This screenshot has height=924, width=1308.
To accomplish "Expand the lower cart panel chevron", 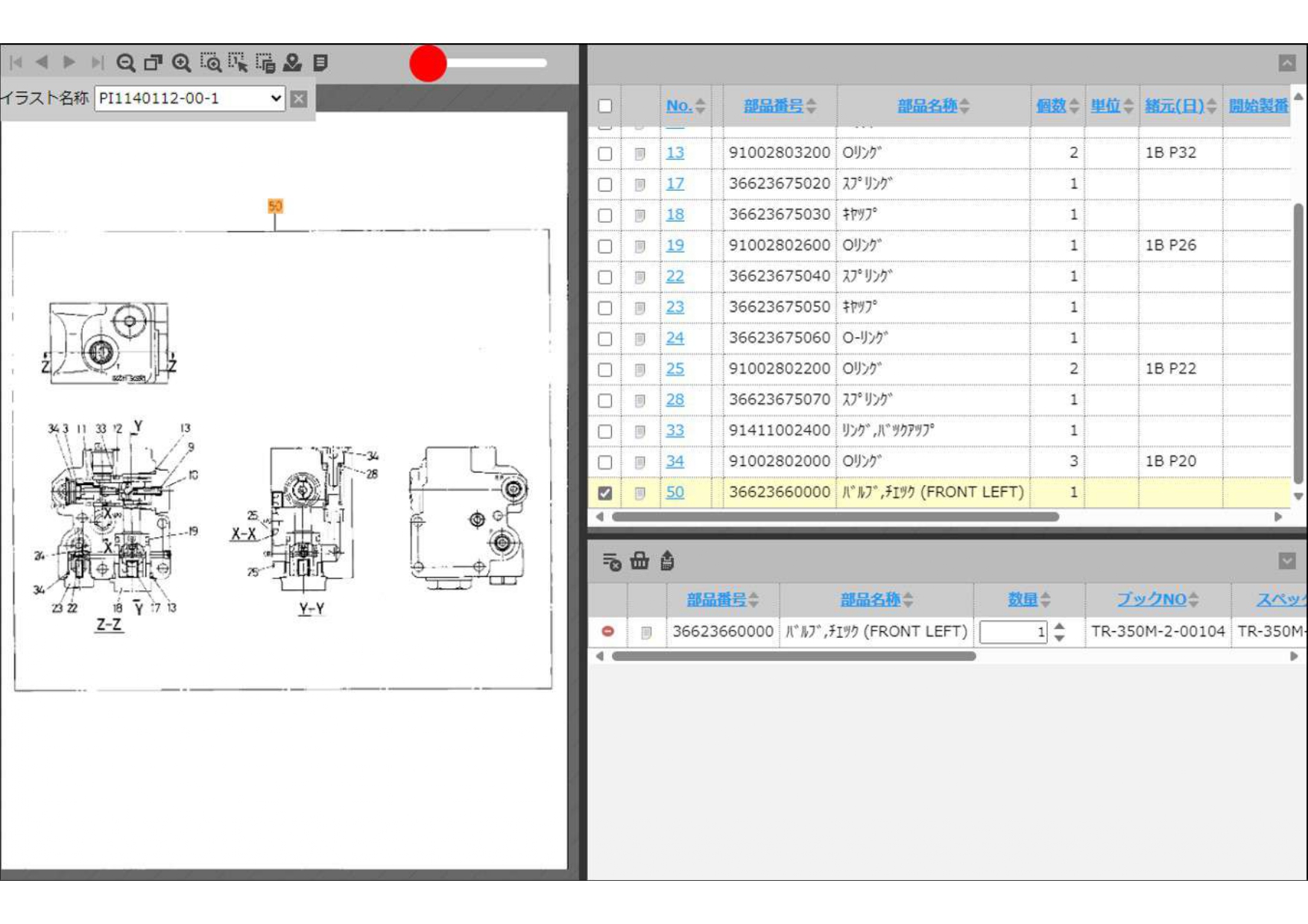I will 1286,561.
